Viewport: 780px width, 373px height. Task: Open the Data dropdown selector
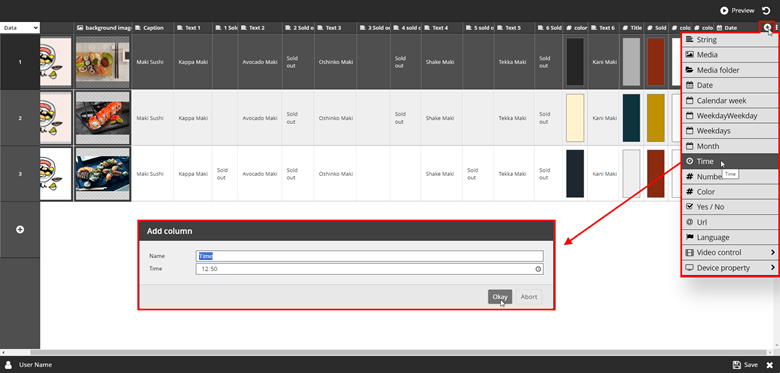pyautogui.click(x=20, y=28)
